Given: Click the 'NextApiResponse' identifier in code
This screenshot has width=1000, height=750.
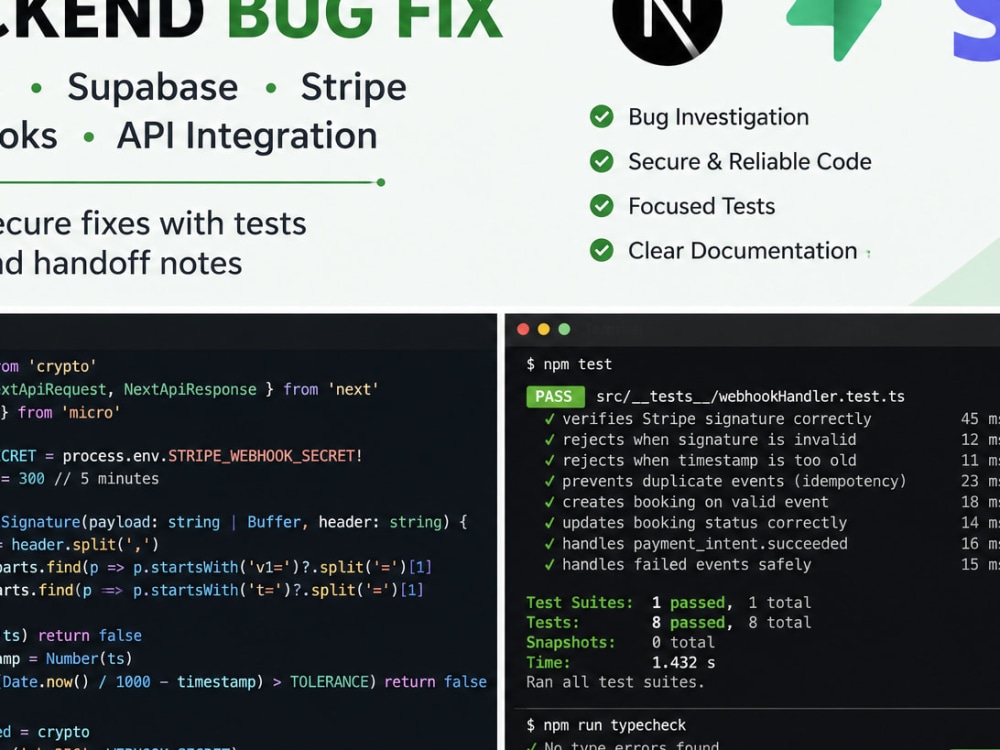Looking at the screenshot, I should click(190, 390).
